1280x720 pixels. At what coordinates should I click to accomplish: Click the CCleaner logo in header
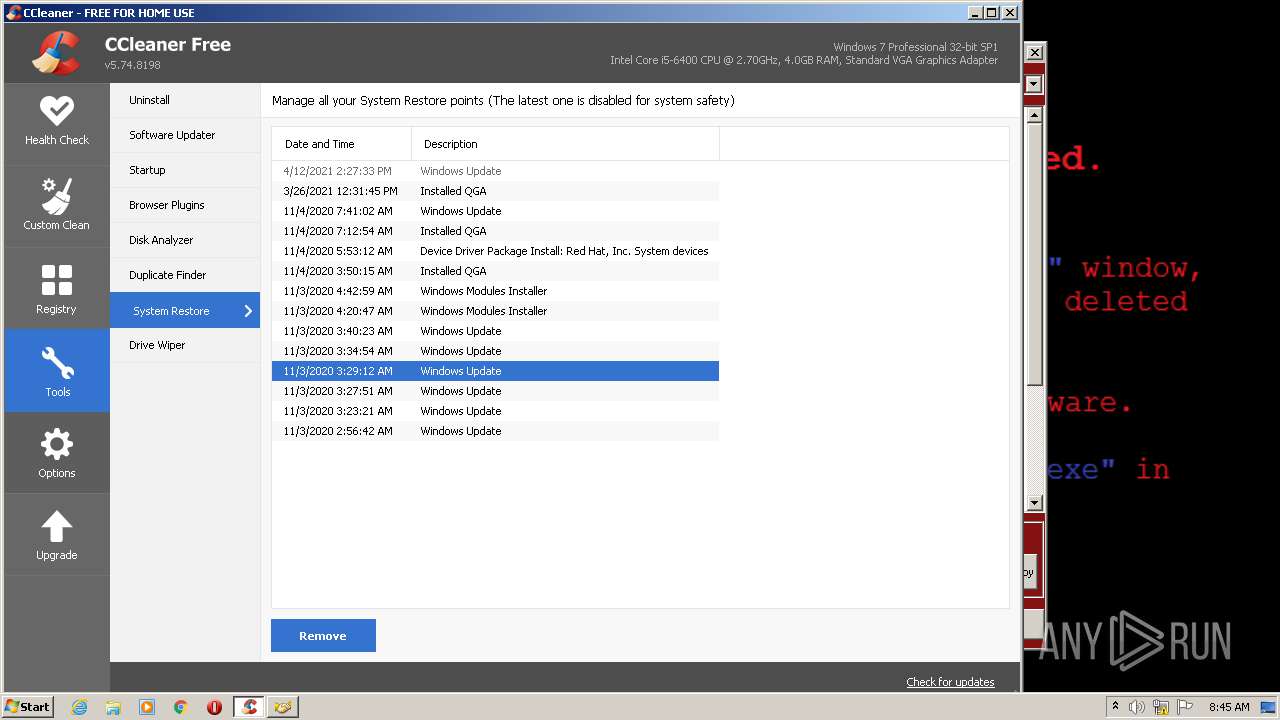coord(56,53)
